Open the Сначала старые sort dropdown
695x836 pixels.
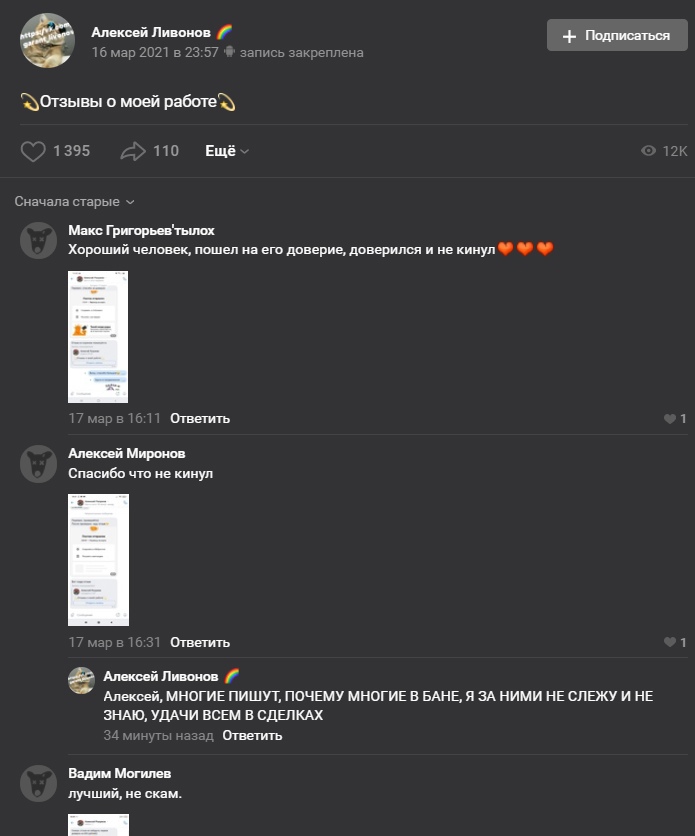[75, 202]
